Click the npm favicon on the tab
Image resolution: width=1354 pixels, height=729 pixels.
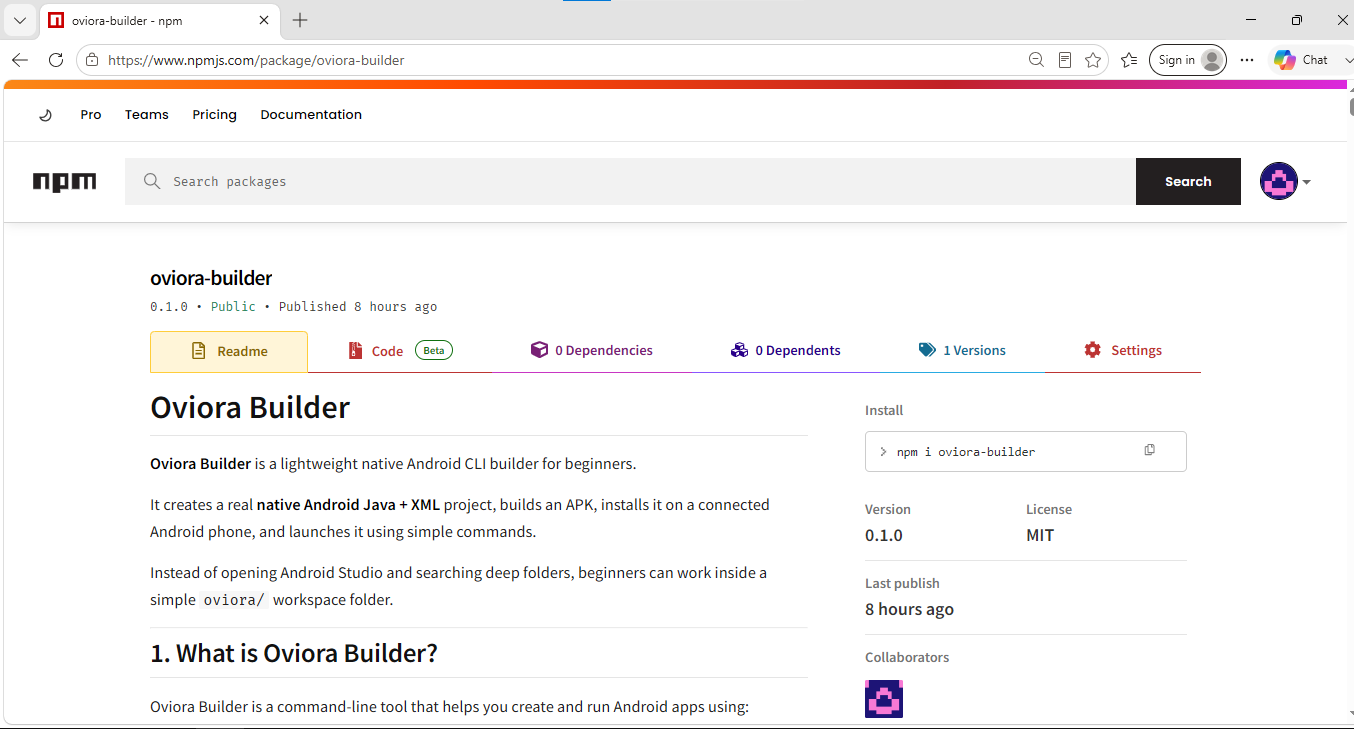pos(56,20)
